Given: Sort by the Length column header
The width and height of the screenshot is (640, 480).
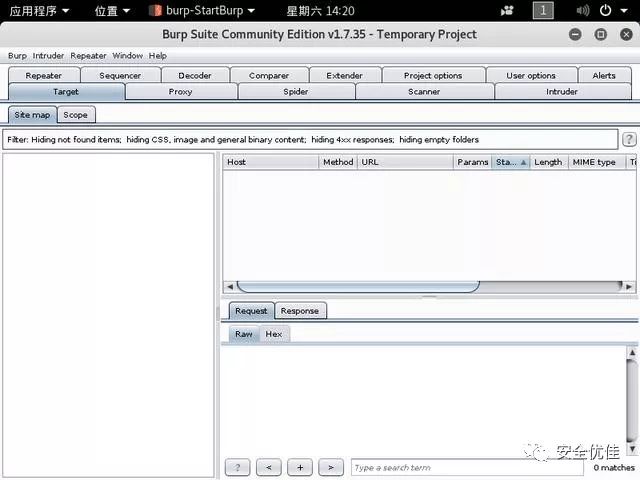Looking at the screenshot, I should click(x=549, y=162).
